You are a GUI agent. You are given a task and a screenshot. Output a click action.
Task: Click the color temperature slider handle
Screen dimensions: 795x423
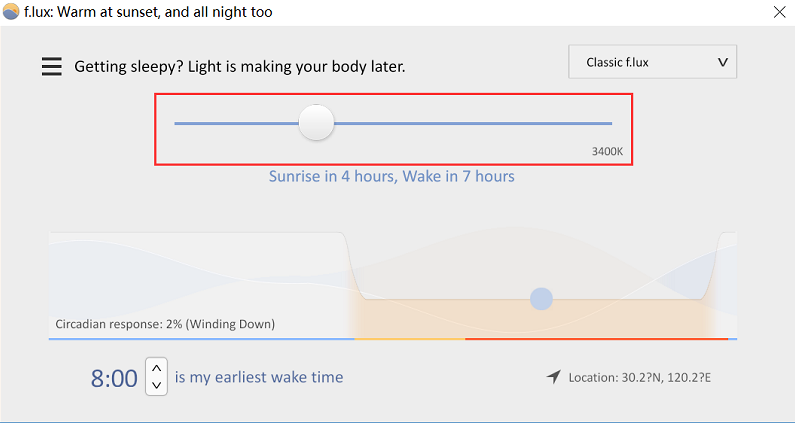316,122
